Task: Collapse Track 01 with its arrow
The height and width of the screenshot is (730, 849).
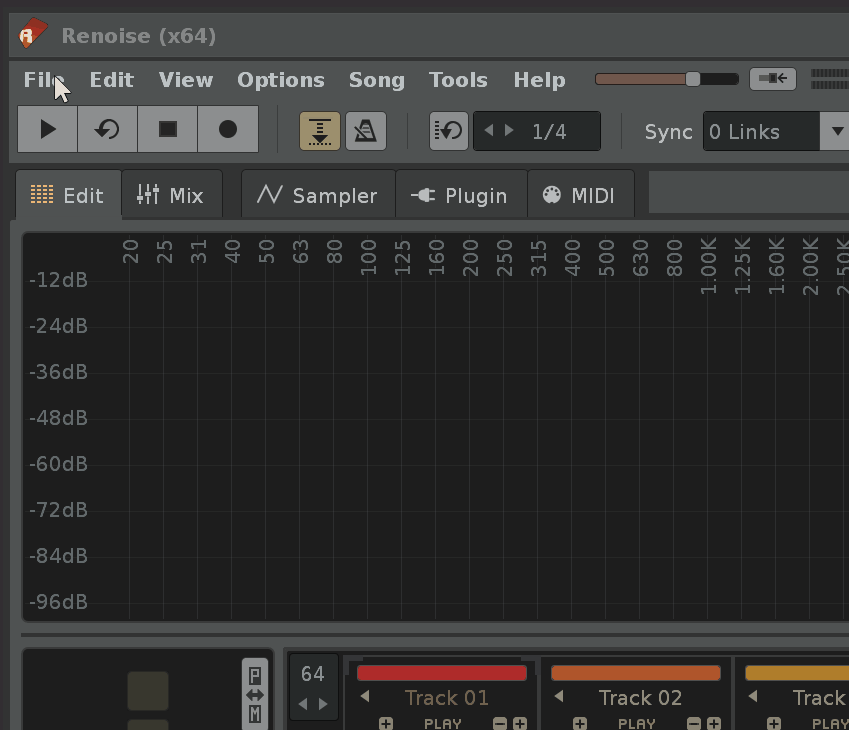Action: tap(365, 697)
